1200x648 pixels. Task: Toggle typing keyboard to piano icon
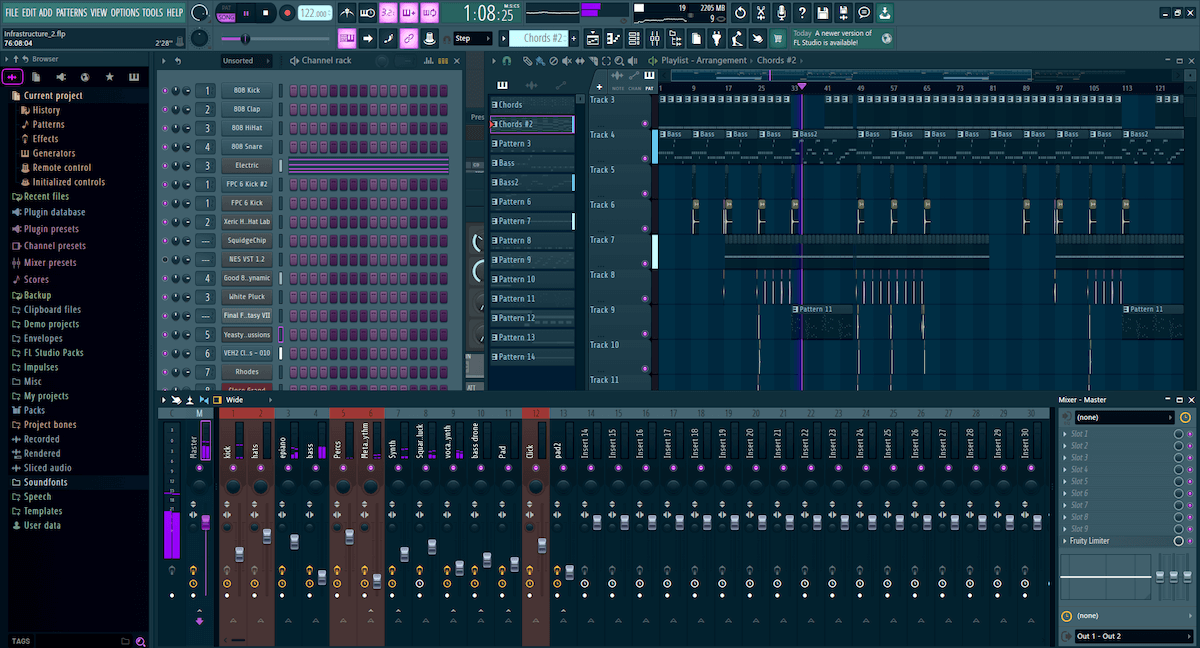point(347,39)
